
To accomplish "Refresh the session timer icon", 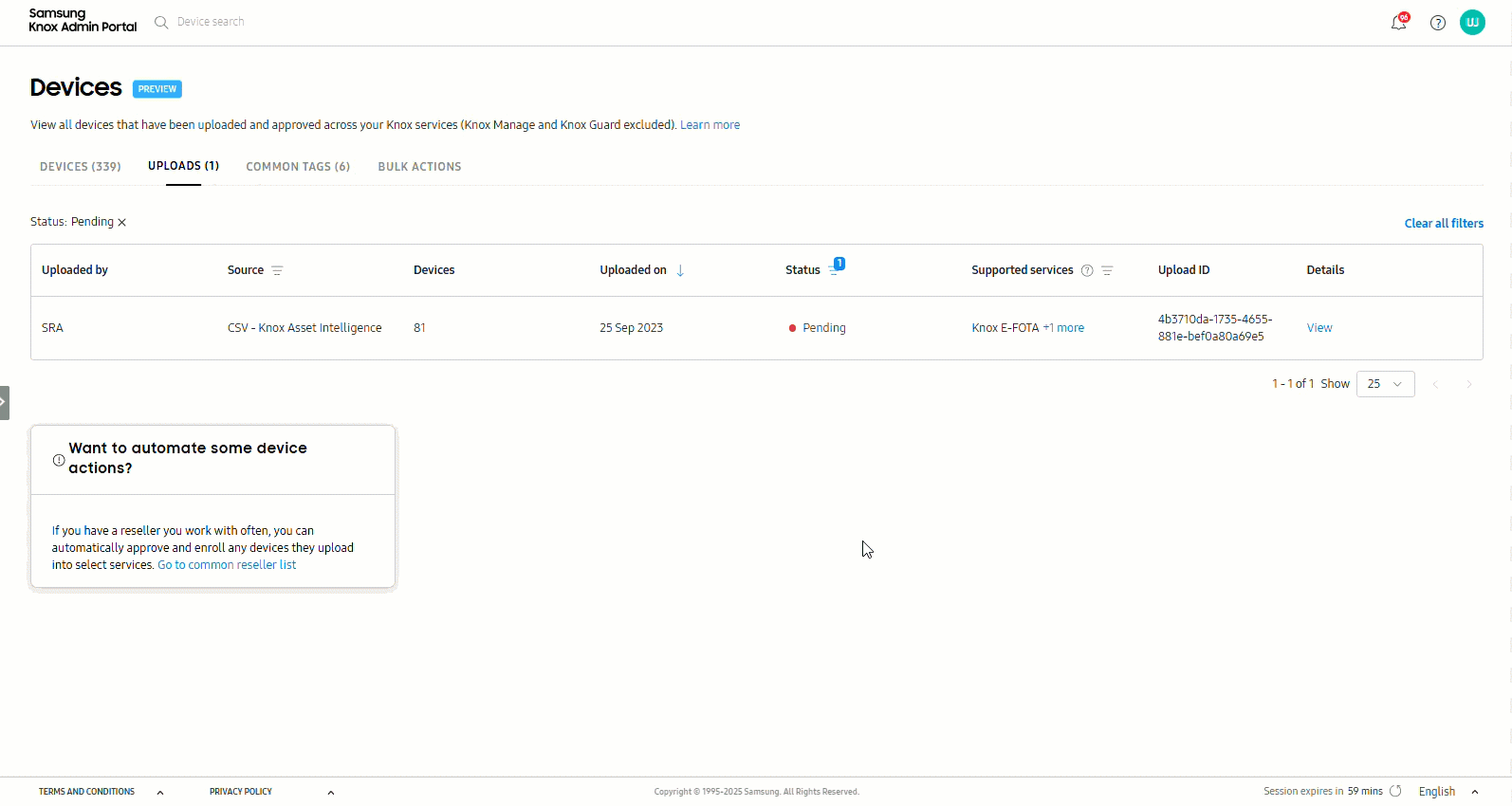I will (x=1395, y=791).
